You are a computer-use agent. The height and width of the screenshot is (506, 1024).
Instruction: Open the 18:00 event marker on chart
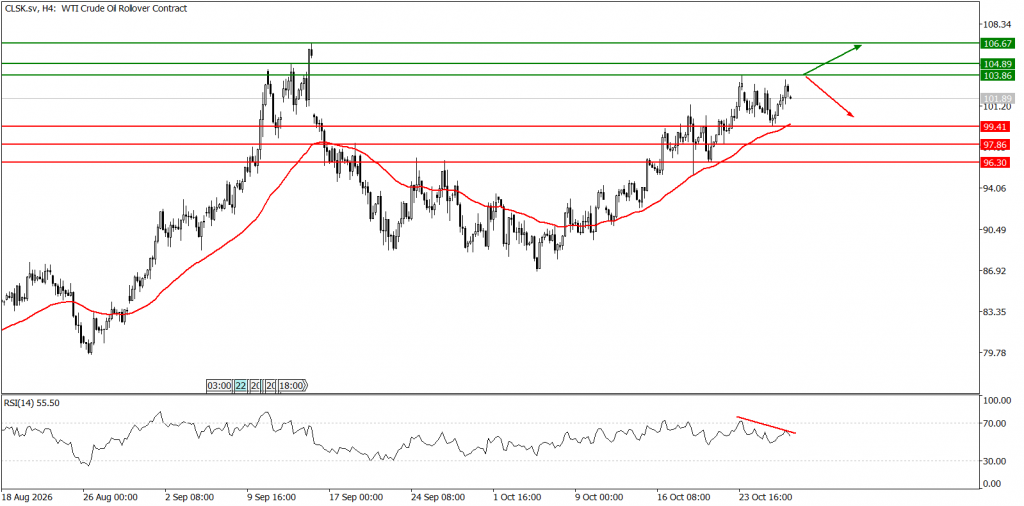click(292, 386)
